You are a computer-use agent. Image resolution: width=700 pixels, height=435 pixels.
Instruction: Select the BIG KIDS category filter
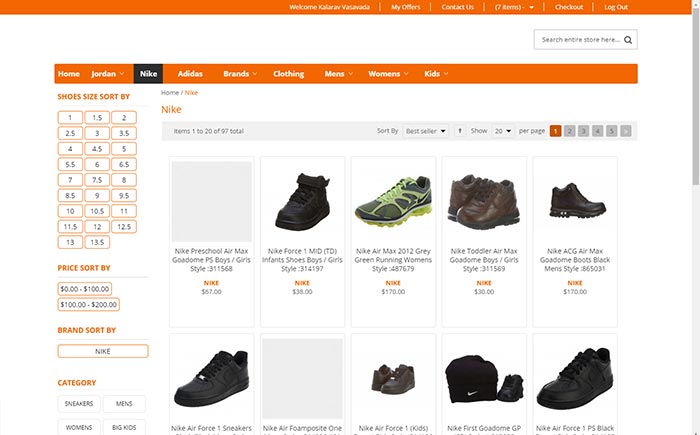pyautogui.click(x=124, y=427)
